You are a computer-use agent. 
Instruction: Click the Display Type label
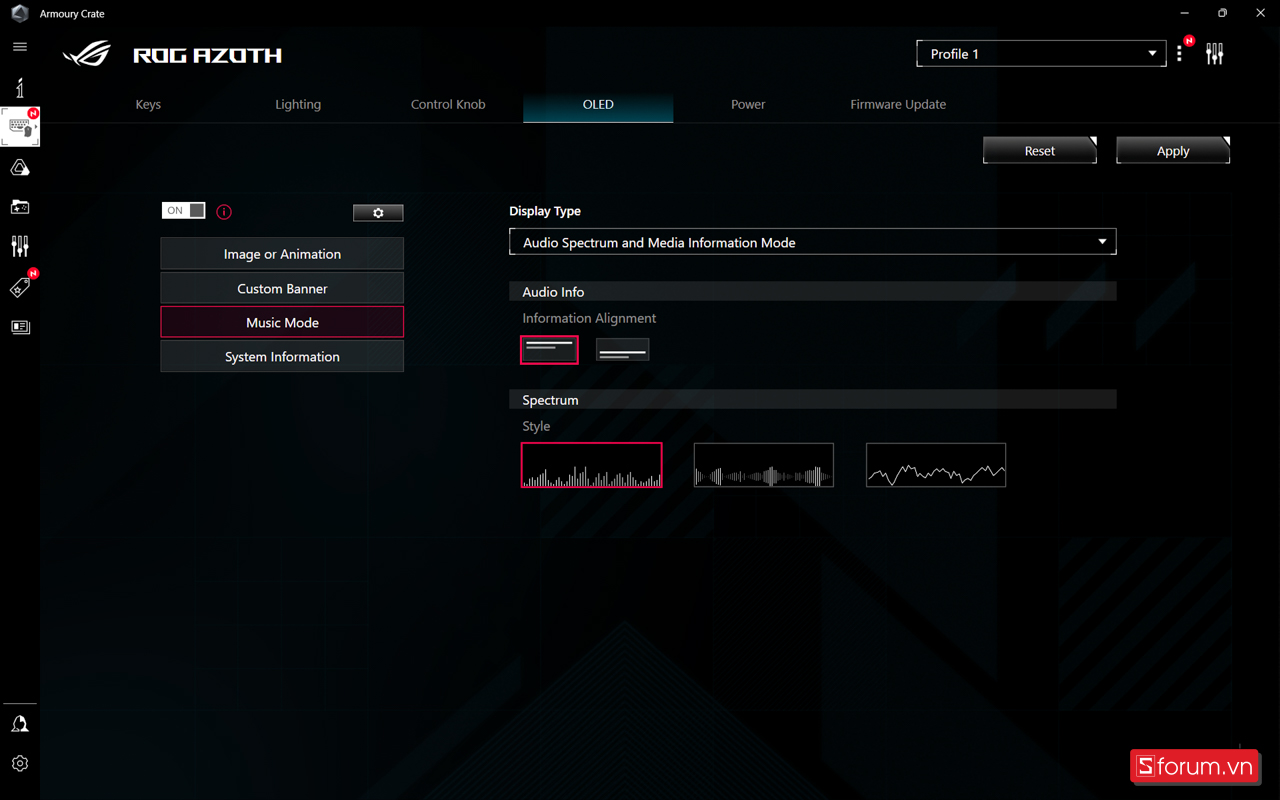pyautogui.click(x=545, y=211)
